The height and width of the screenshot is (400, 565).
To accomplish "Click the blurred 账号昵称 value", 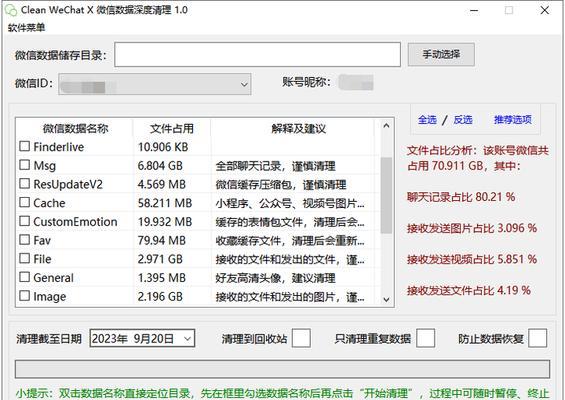I will [x=356, y=83].
